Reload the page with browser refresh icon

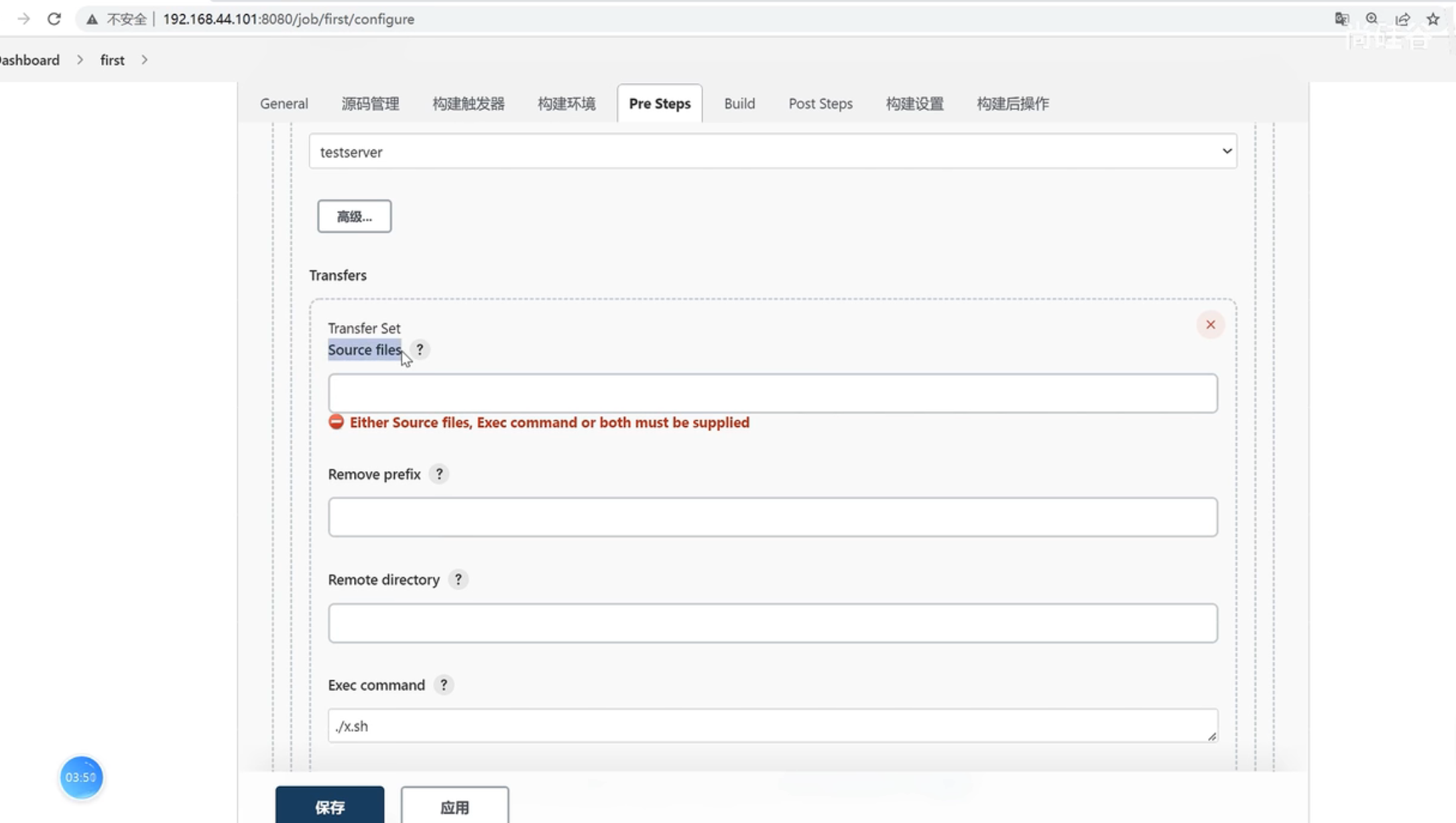pyautogui.click(x=54, y=19)
